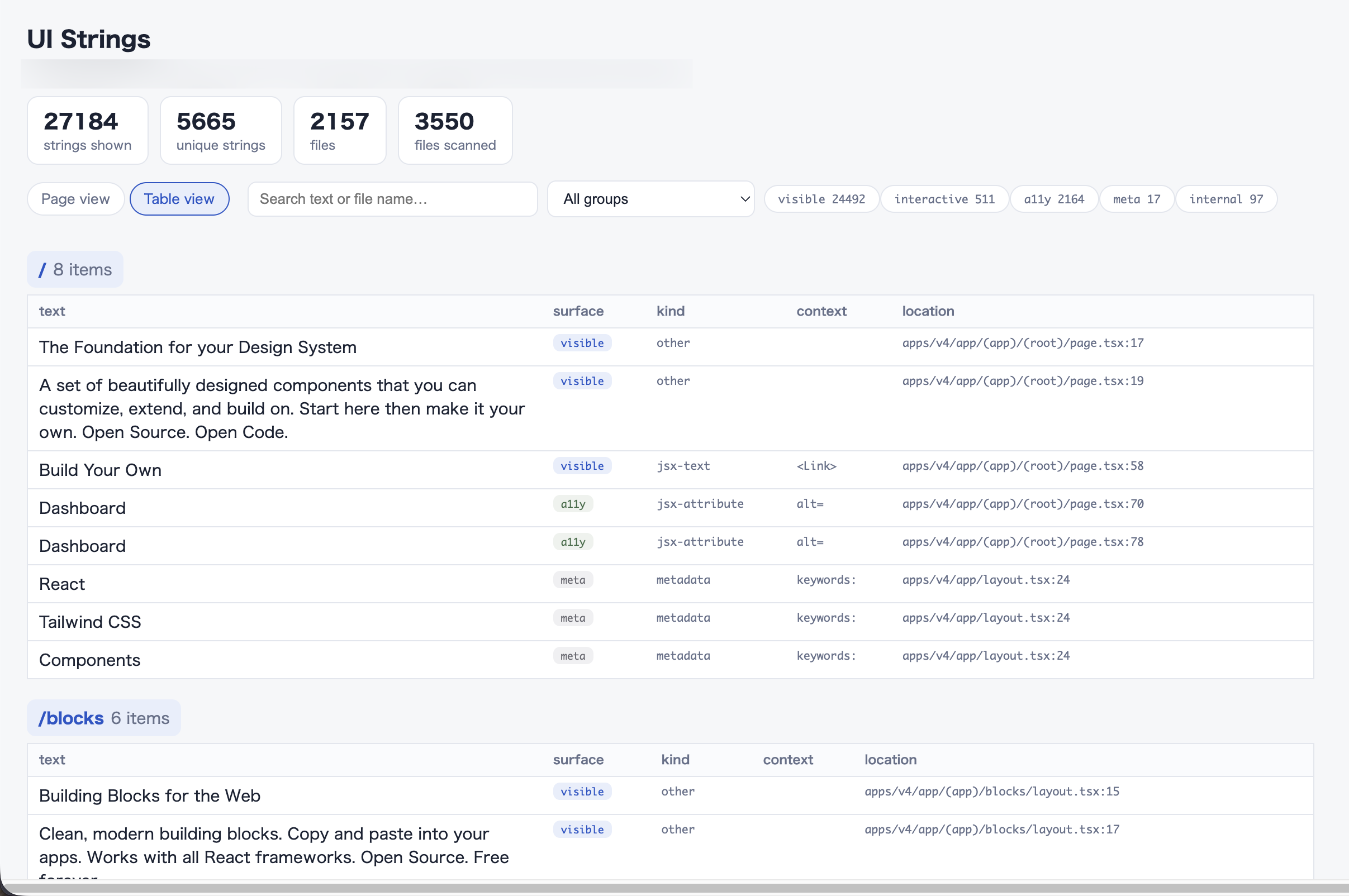Click the meta badge in the Tailwind CSS row
Viewport: 1349px width, 896px height.
tap(573, 618)
